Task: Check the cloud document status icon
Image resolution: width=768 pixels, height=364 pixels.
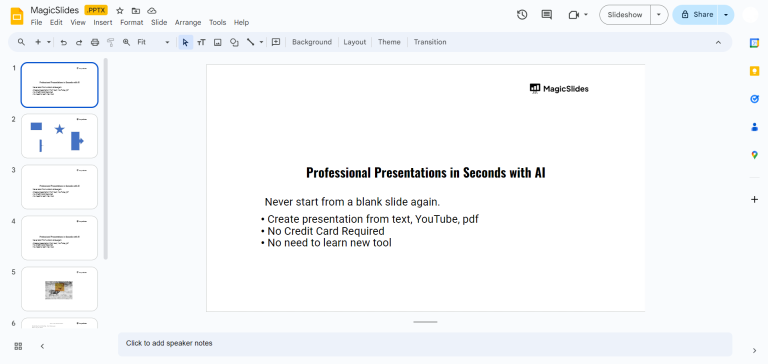Action: 152,11
